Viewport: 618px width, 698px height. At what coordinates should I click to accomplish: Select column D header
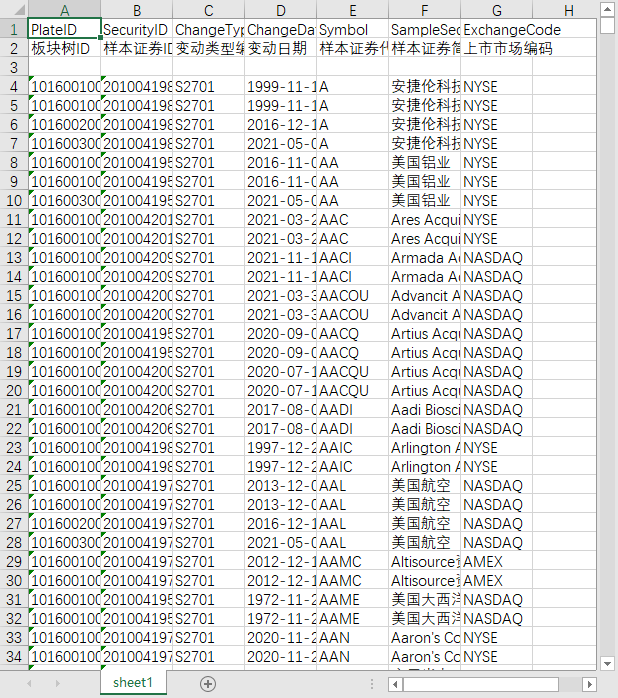click(x=281, y=10)
